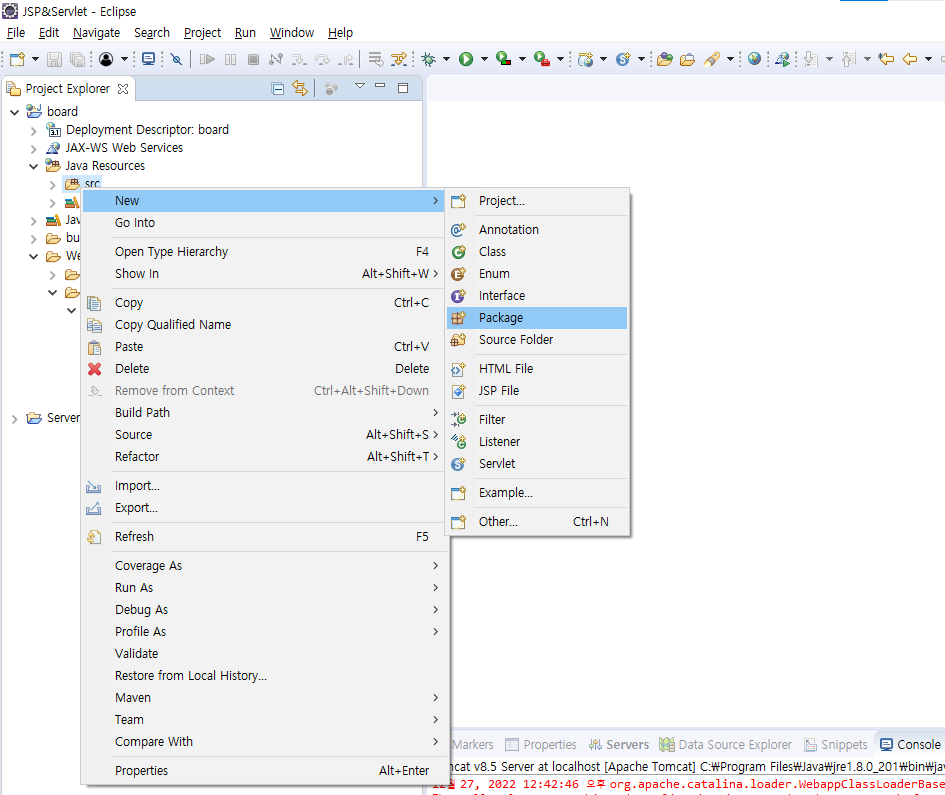945x795 pixels.
Task: Maximize the Project Explorer panel
Action: 403,88
